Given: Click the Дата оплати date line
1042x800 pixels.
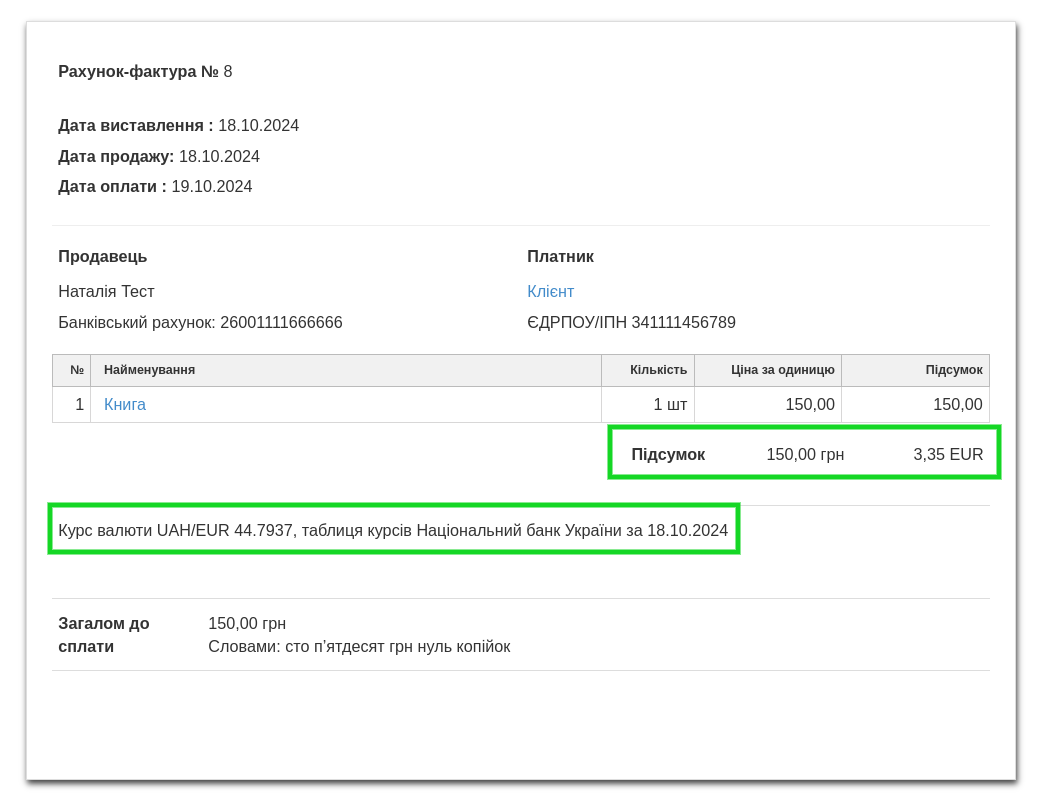Looking at the screenshot, I should (x=155, y=187).
